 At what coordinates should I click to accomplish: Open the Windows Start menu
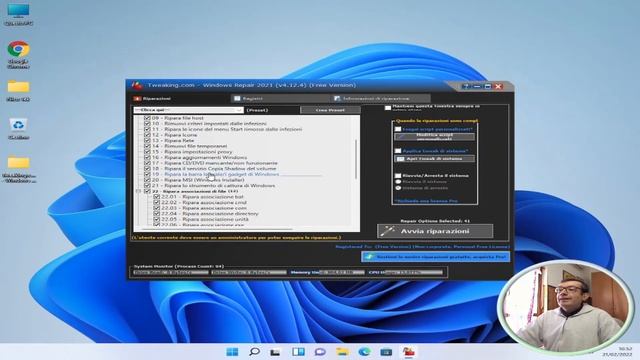pyautogui.click(x=232, y=351)
